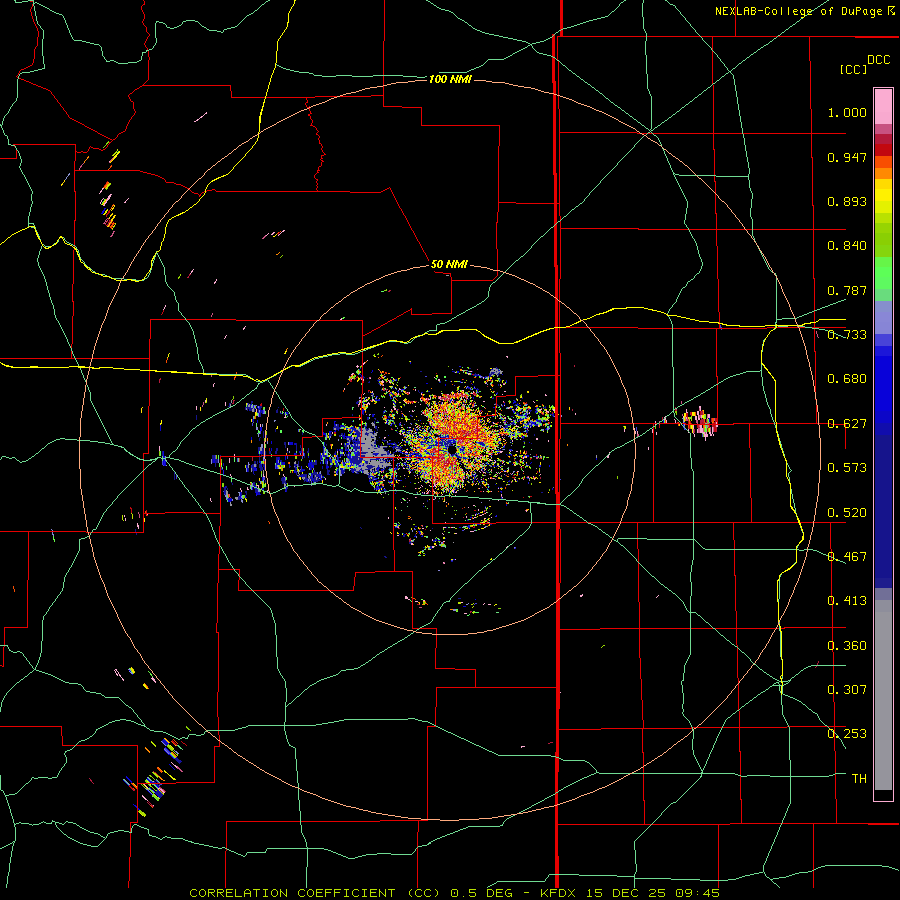Click the 0.627 color scale value
Screen dimensions: 900x900
pyautogui.click(x=847, y=424)
